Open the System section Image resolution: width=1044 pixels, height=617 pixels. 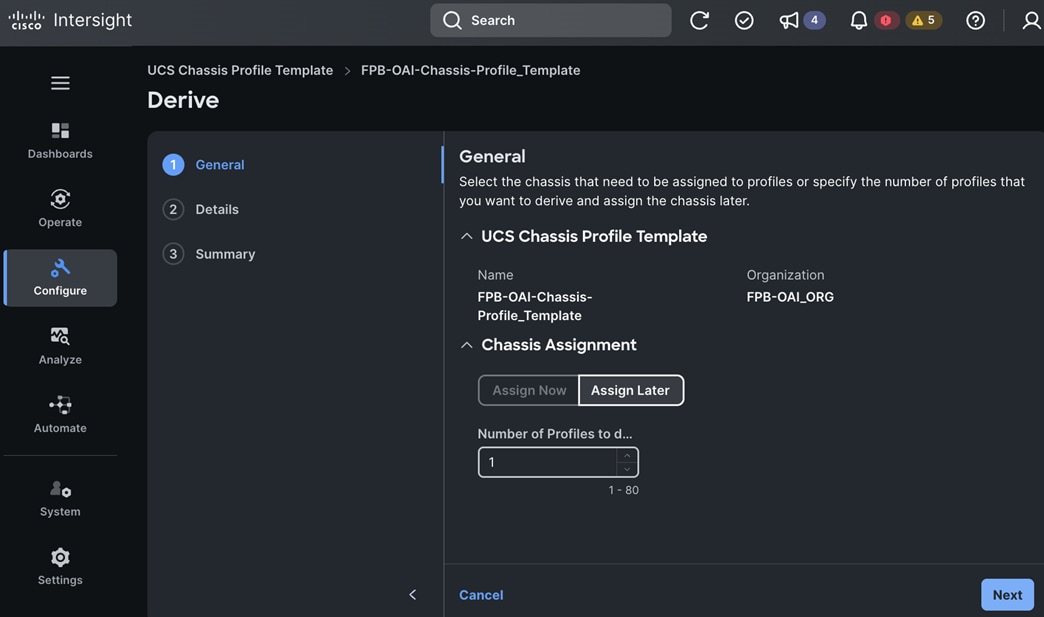(x=60, y=499)
